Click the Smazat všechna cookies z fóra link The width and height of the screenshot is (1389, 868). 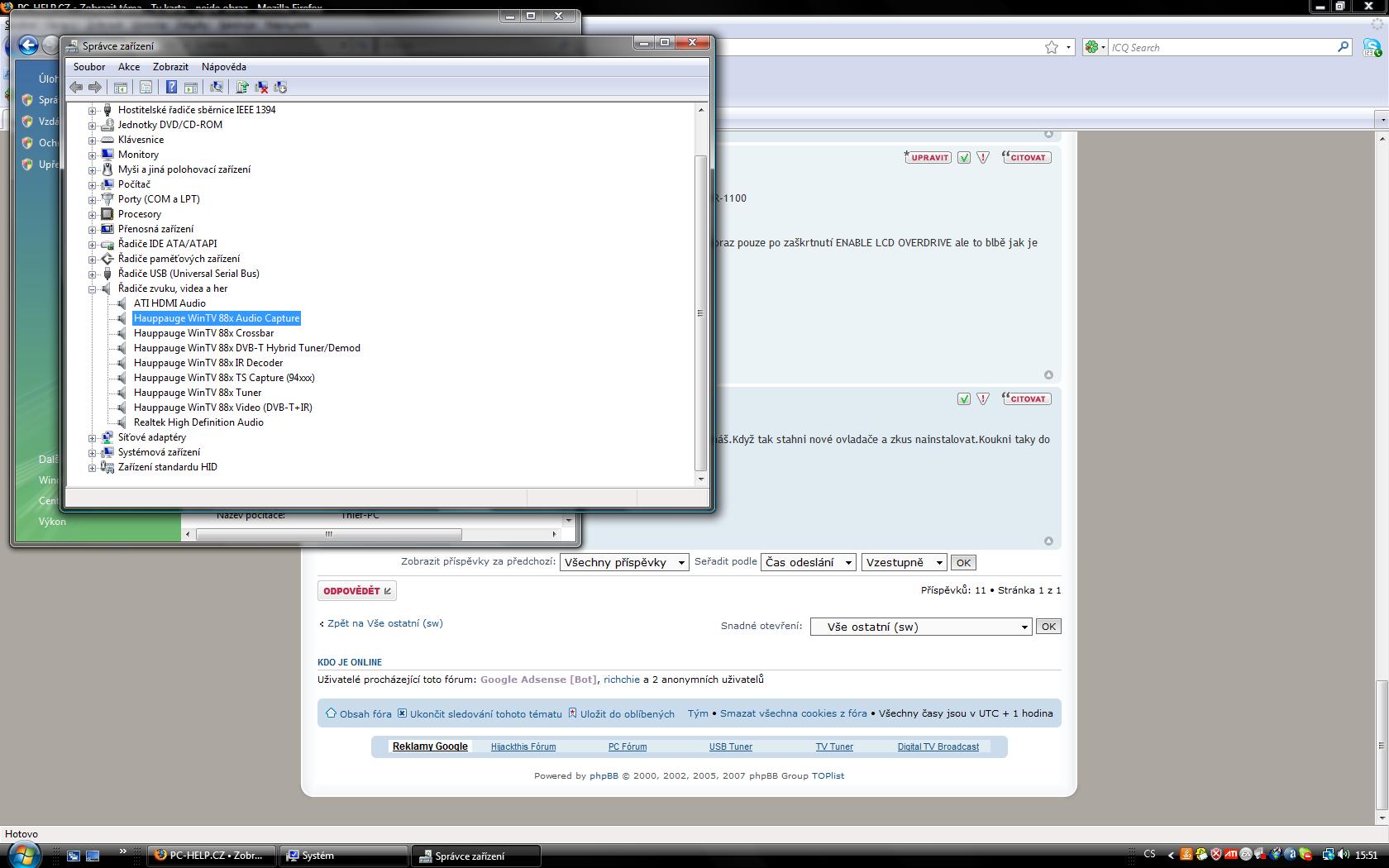click(794, 713)
